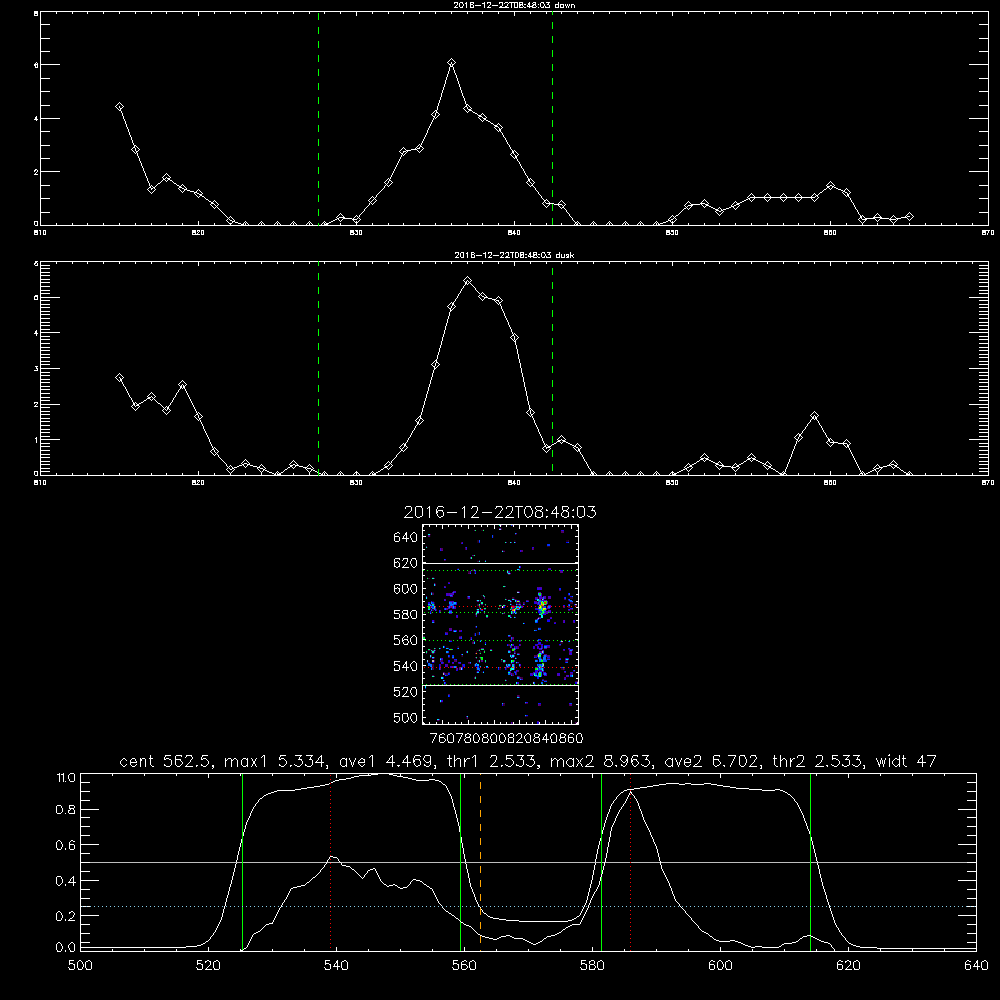
Task: Click the orange dashed center line in profile plot
Action: click(480, 861)
